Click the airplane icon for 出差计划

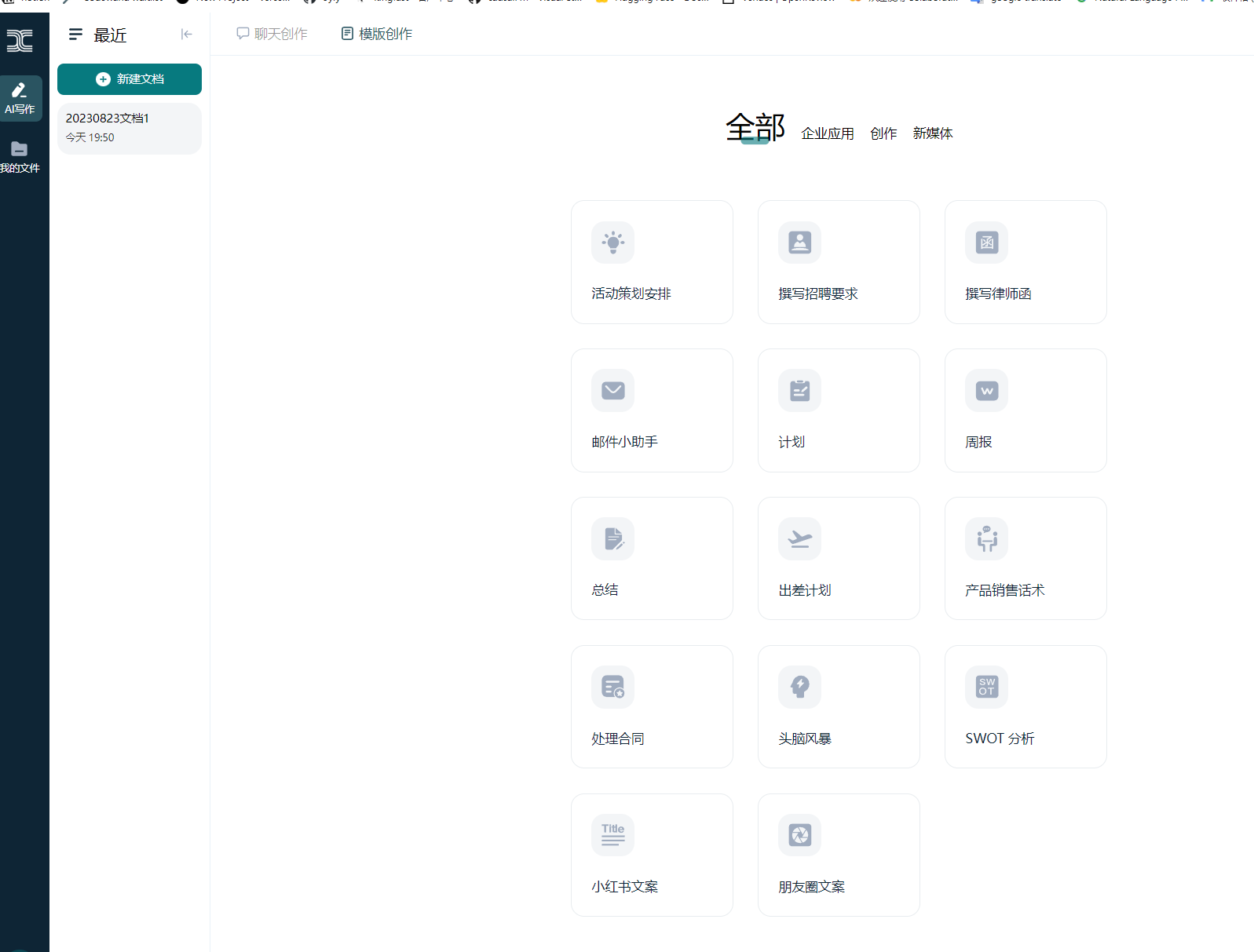(799, 539)
